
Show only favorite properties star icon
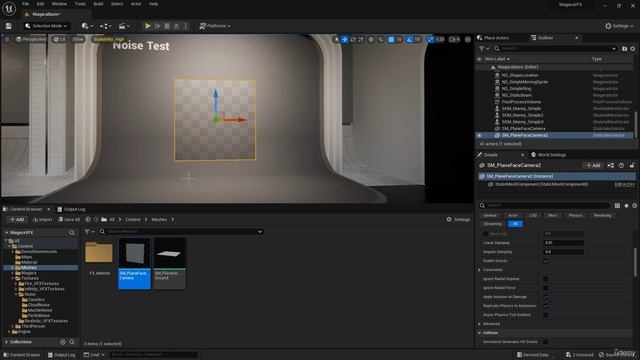(626, 205)
